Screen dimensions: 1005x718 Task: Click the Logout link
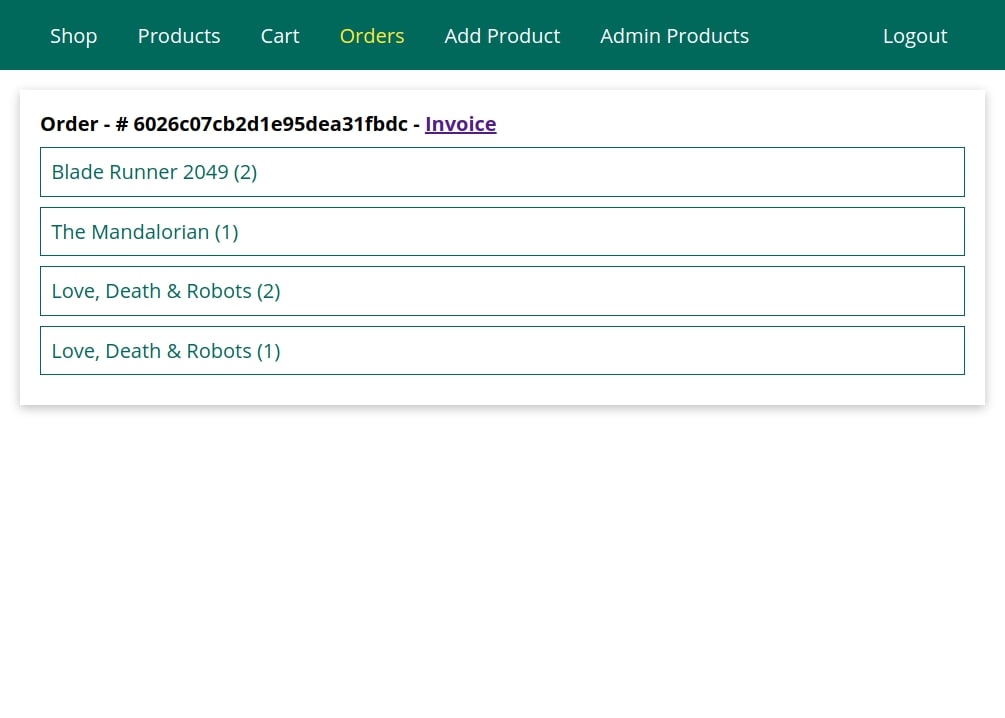click(915, 36)
